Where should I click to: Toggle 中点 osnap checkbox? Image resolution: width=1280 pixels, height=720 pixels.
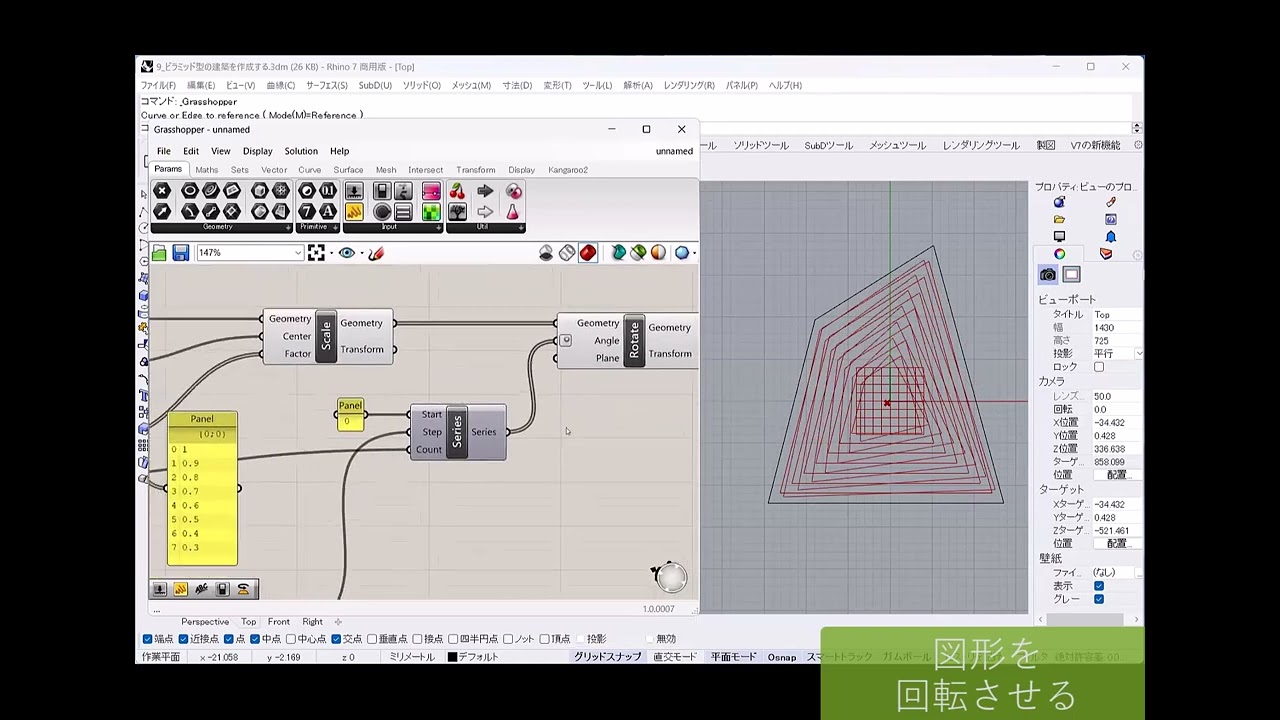(255, 639)
